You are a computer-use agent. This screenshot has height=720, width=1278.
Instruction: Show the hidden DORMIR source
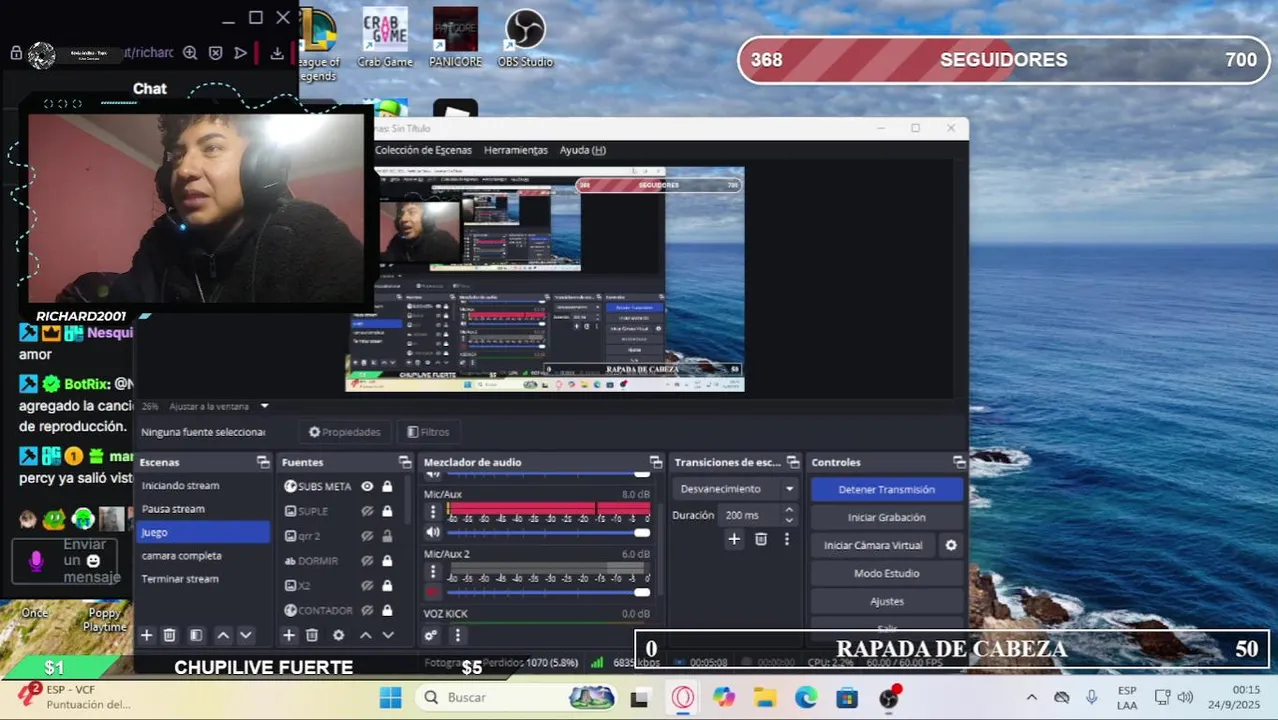tap(367, 561)
